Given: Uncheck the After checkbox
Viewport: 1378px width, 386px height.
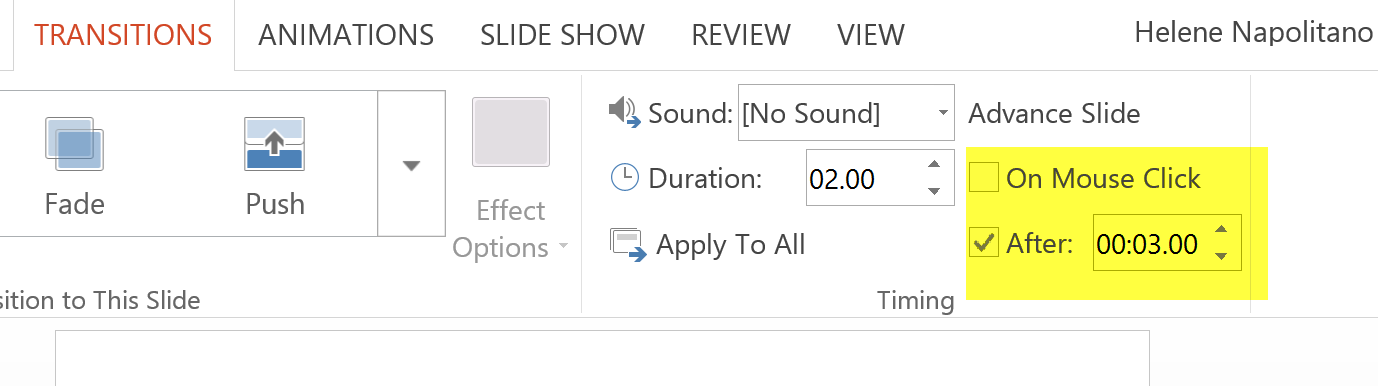Looking at the screenshot, I should click(985, 243).
